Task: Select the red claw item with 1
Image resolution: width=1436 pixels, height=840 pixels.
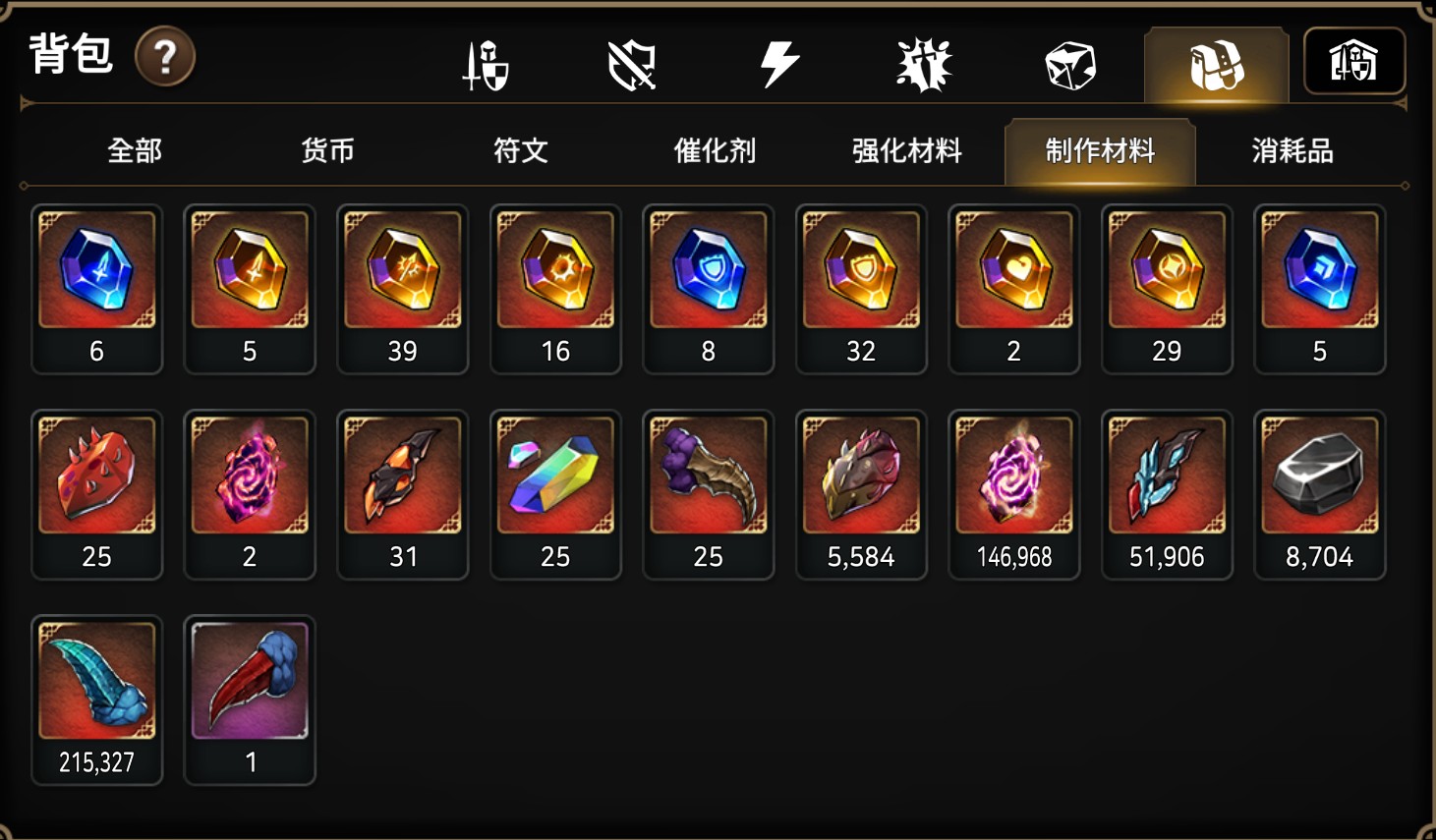Action: [x=250, y=700]
